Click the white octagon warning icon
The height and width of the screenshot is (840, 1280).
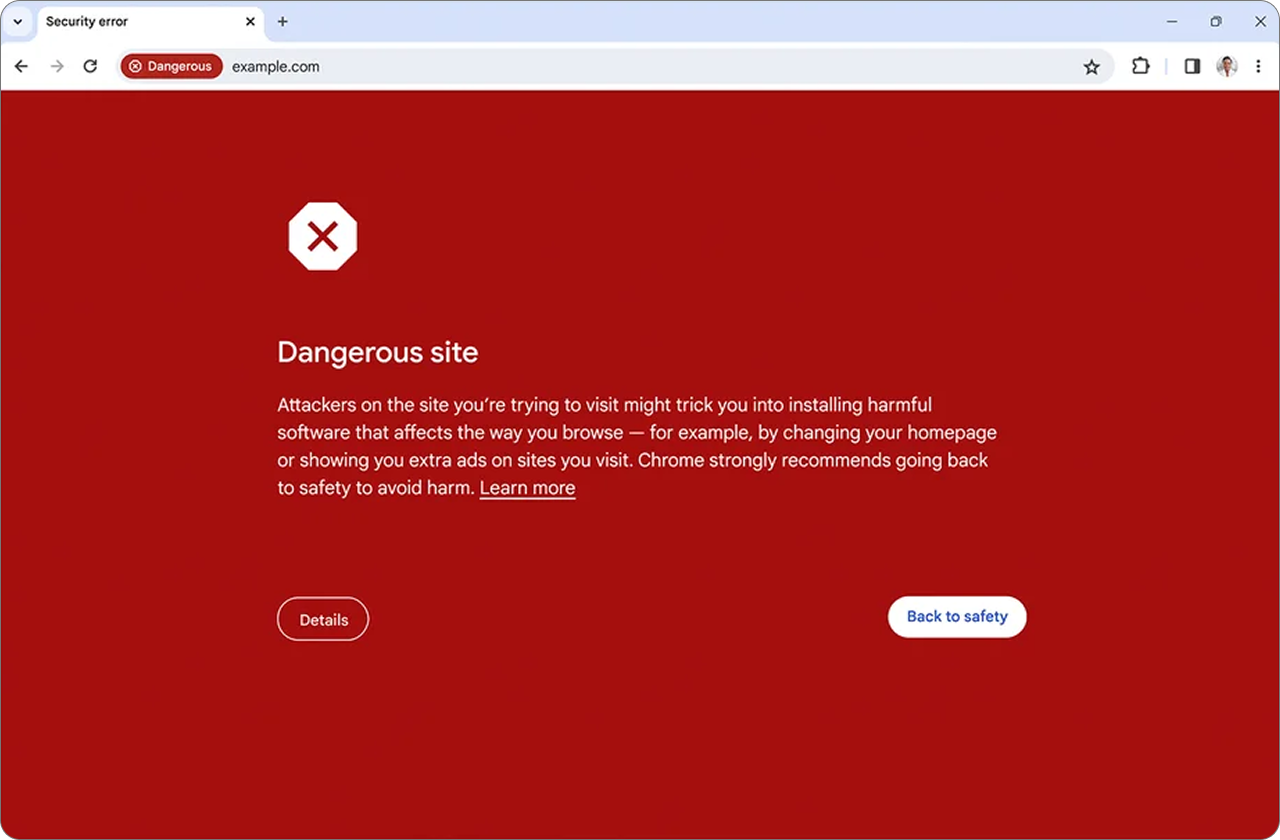pos(322,237)
